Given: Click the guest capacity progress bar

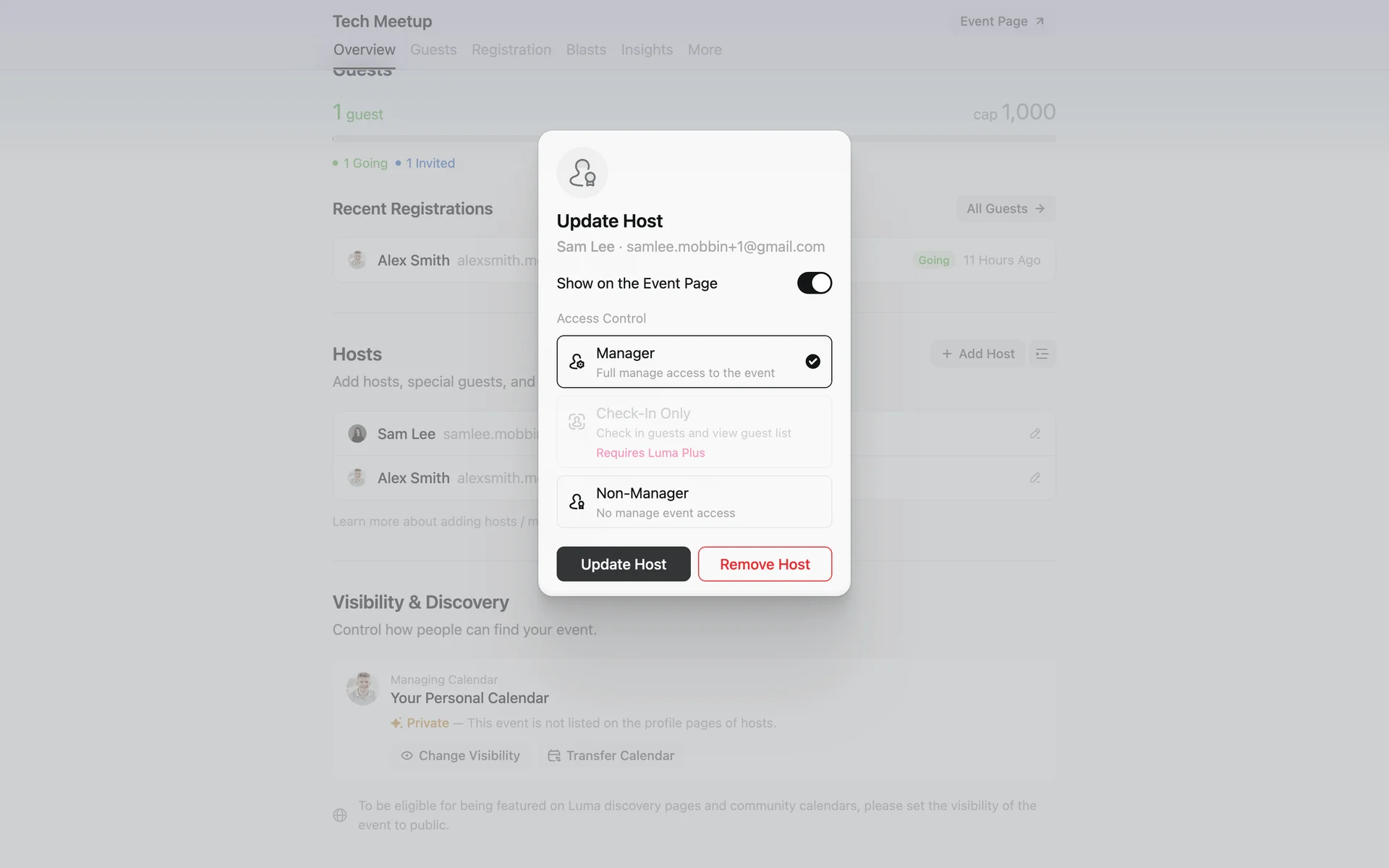Looking at the screenshot, I should pyautogui.click(x=694, y=138).
